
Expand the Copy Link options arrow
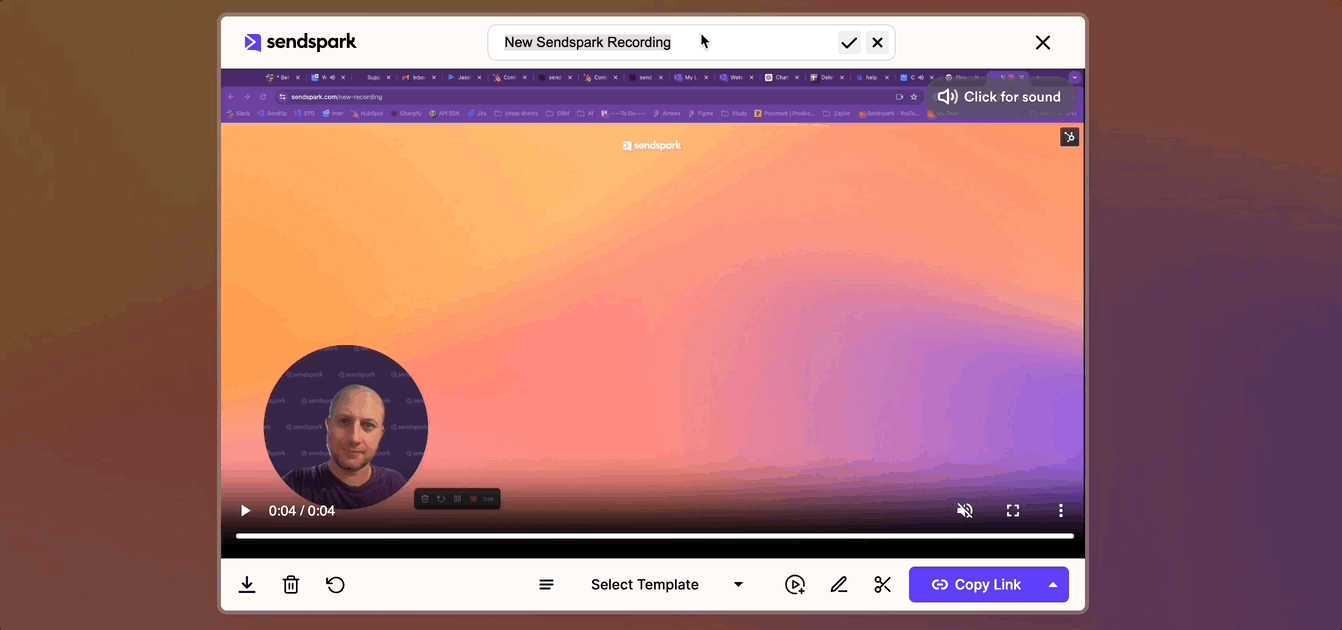coord(1053,585)
